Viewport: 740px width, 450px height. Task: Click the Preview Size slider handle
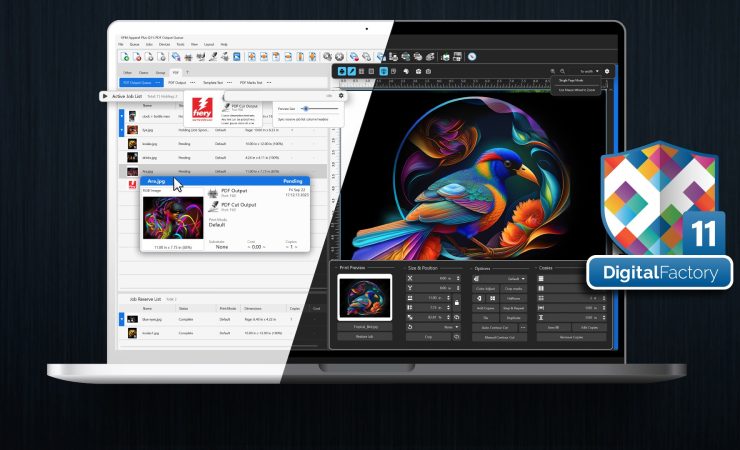coord(306,109)
